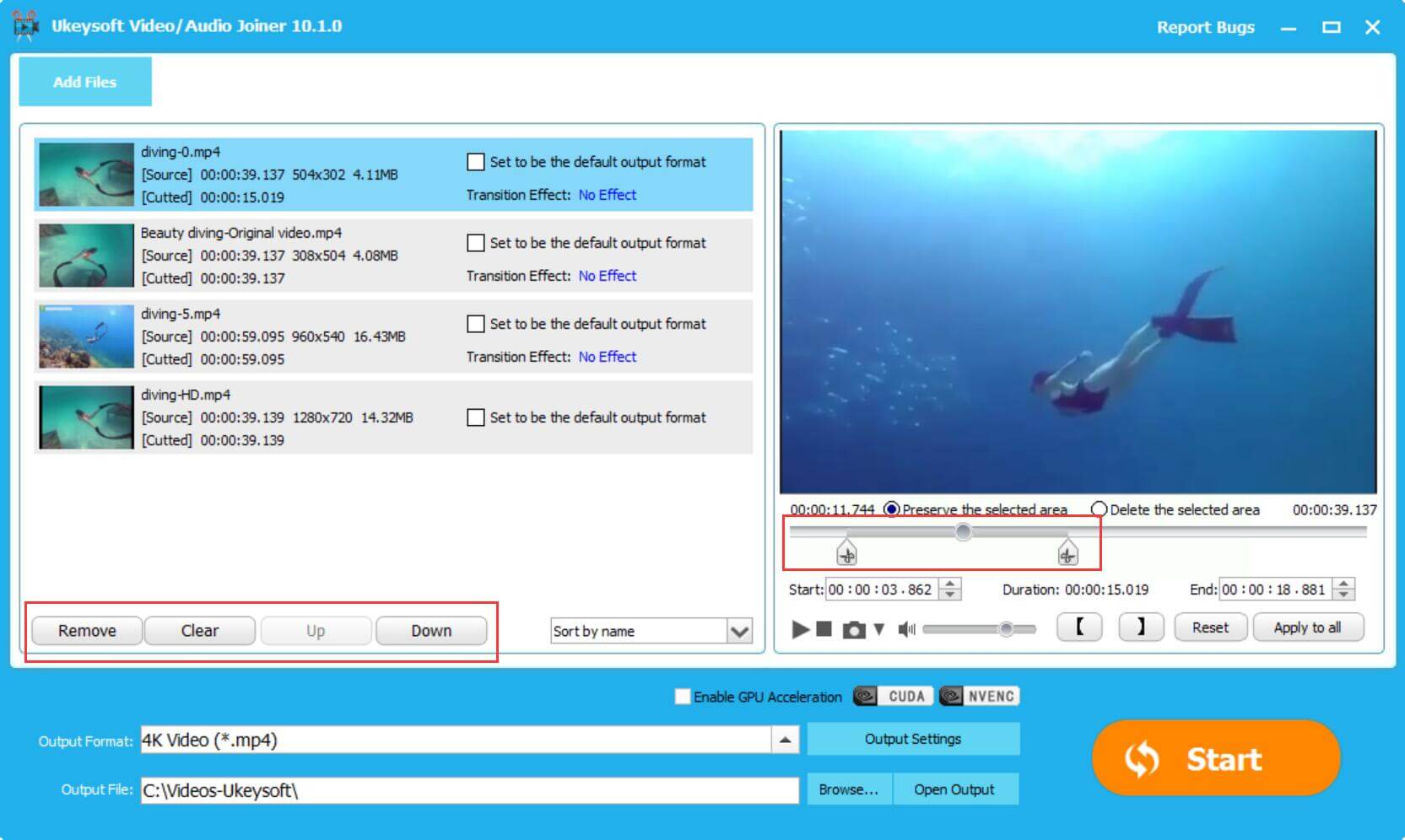The height and width of the screenshot is (840, 1405).
Task: Click Apply to all button
Action: (x=1307, y=627)
